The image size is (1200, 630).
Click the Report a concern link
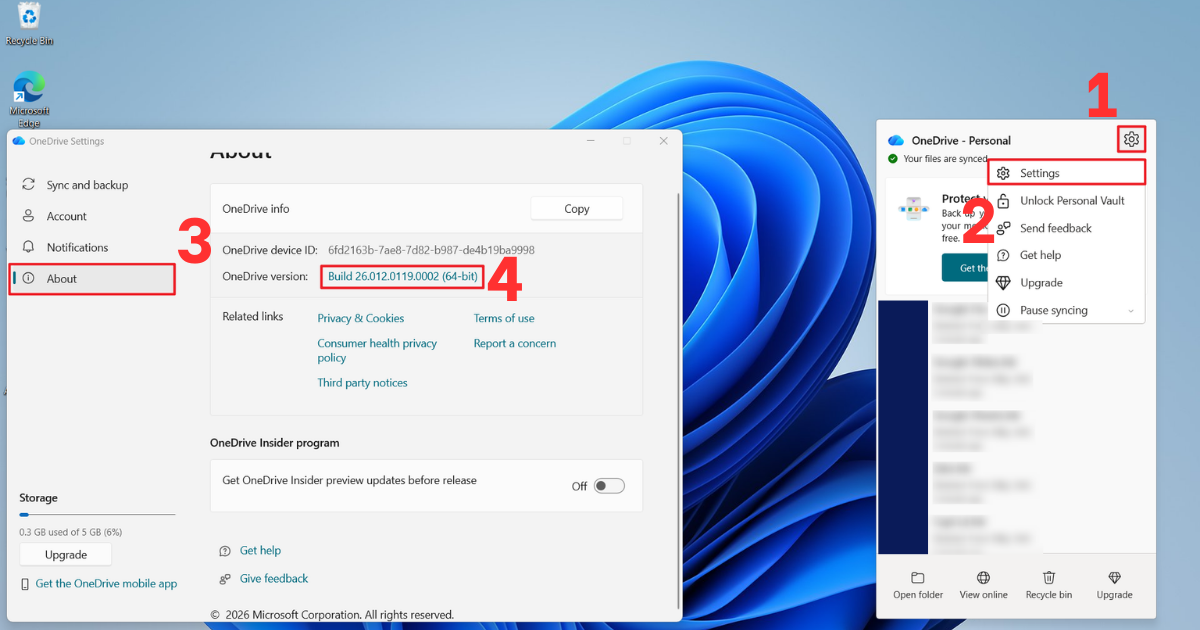(515, 343)
